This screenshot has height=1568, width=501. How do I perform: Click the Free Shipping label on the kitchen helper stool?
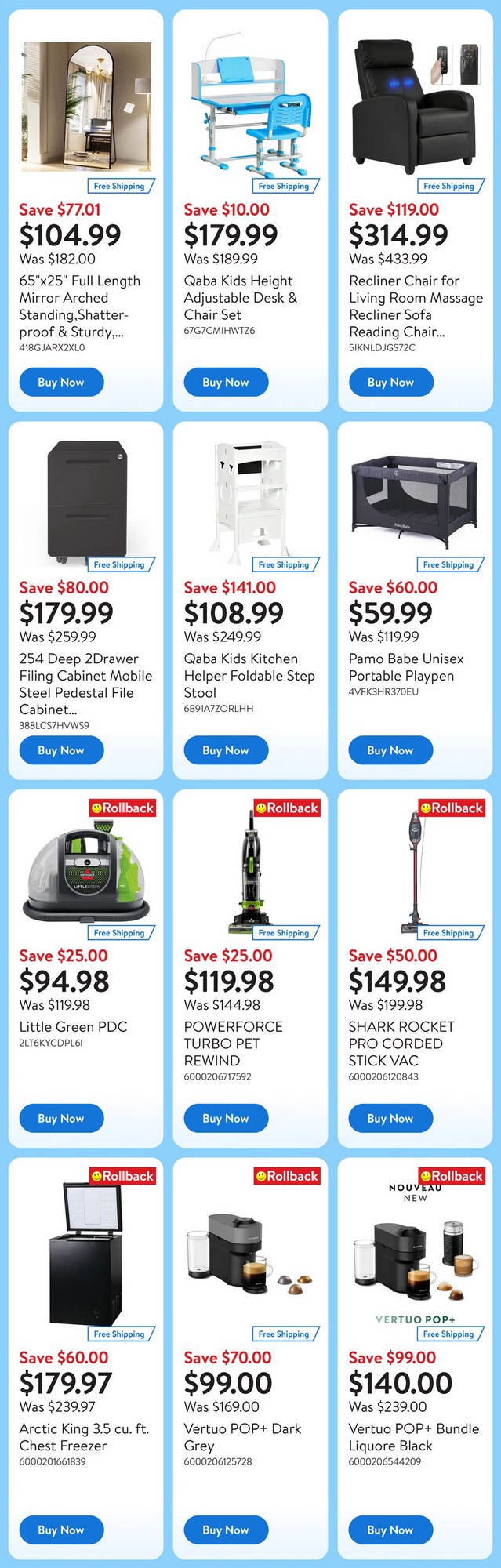[285, 564]
